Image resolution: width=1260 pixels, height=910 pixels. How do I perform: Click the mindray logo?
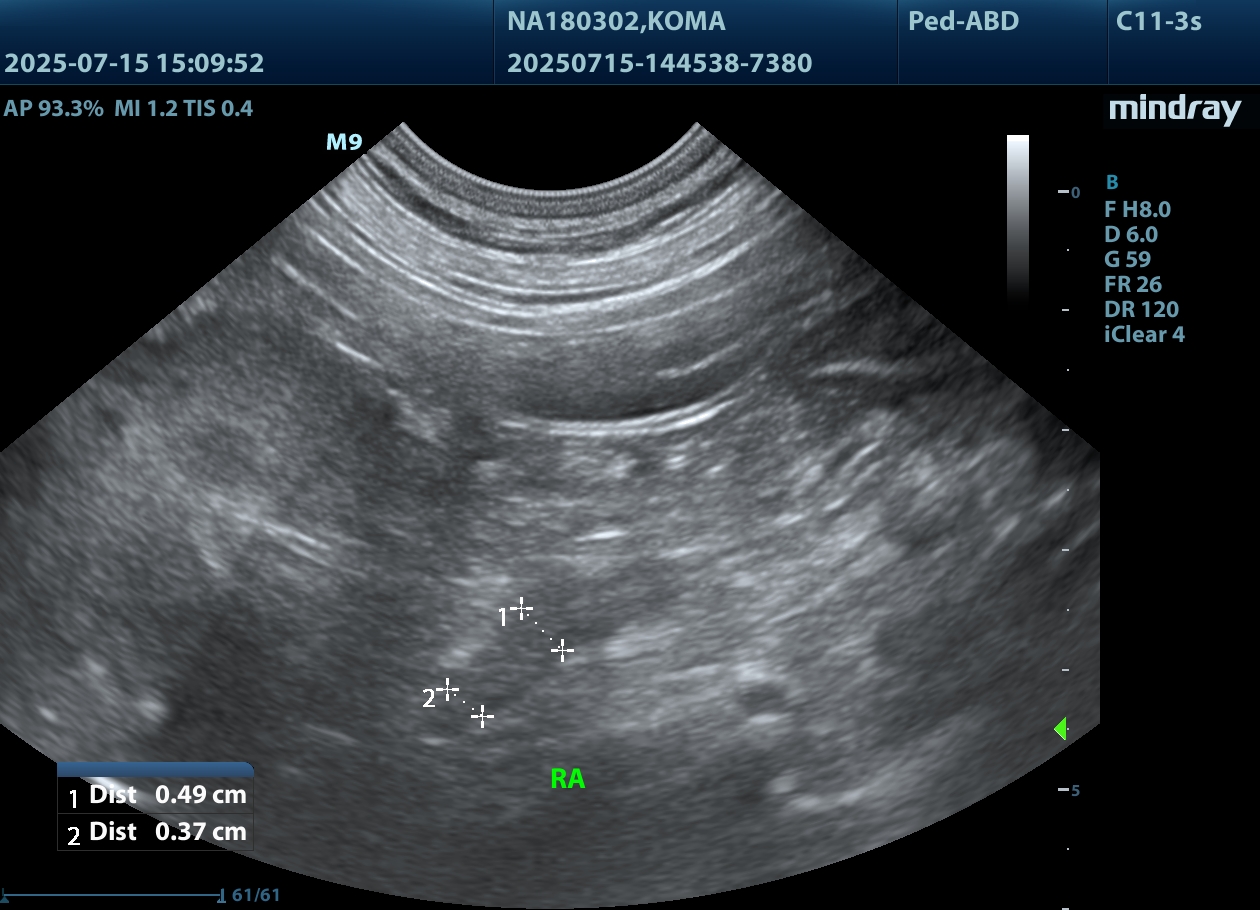pos(1174,109)
